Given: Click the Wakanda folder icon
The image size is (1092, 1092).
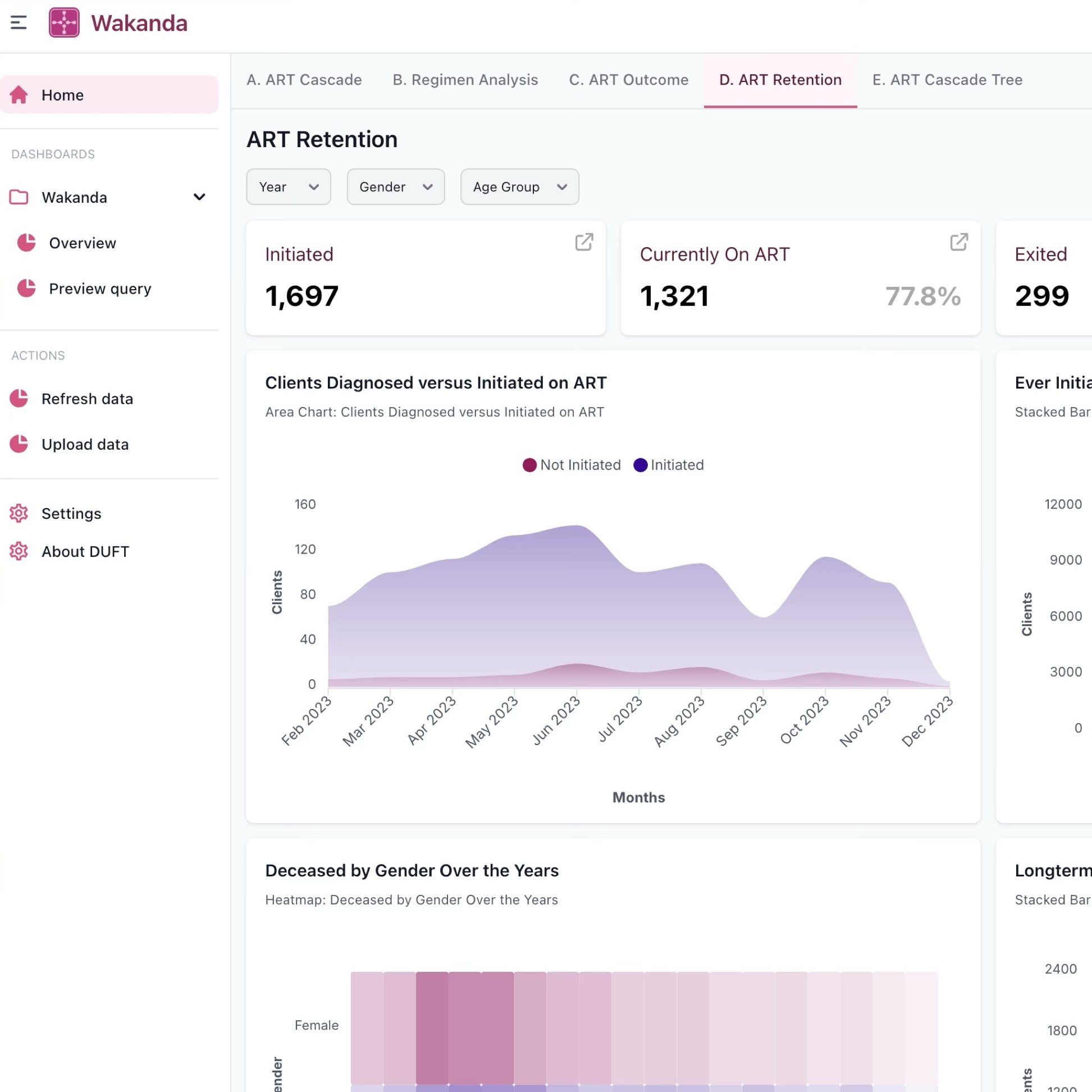Looking at the screenshot, I should click(x=19, y=197).
